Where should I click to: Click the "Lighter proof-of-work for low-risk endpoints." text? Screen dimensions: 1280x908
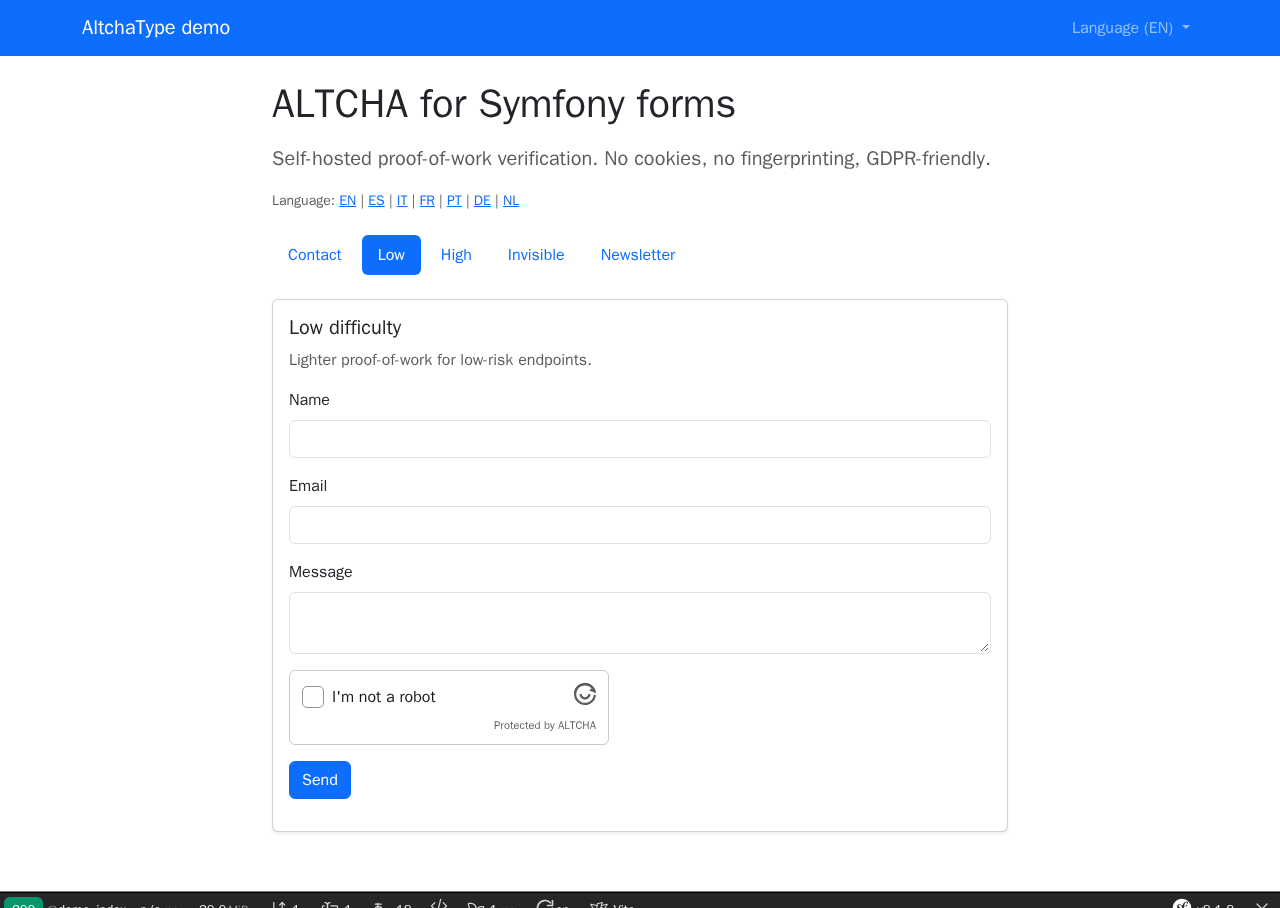pyautogui.click(x=440, y=360)
